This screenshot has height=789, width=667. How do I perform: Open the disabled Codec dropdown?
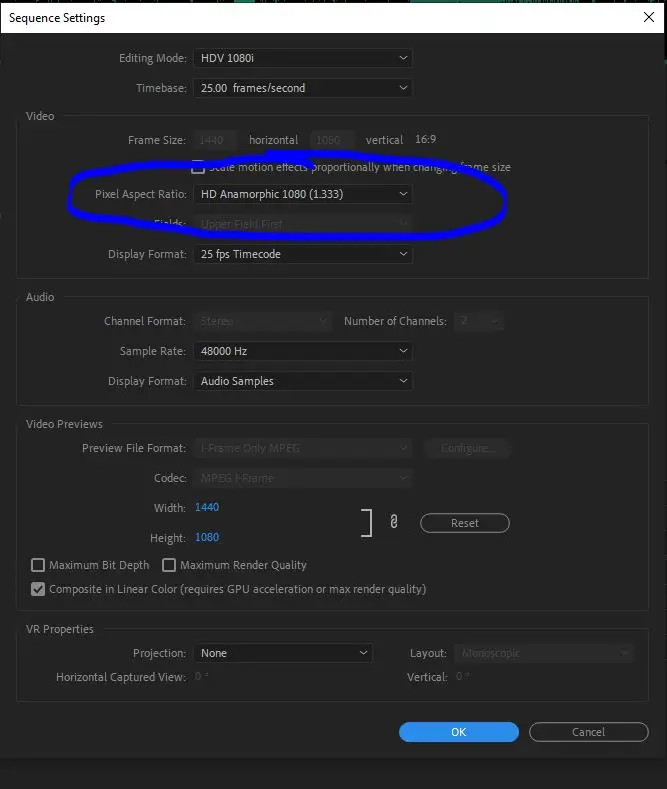pyautogui.click(x=303, y=478)
